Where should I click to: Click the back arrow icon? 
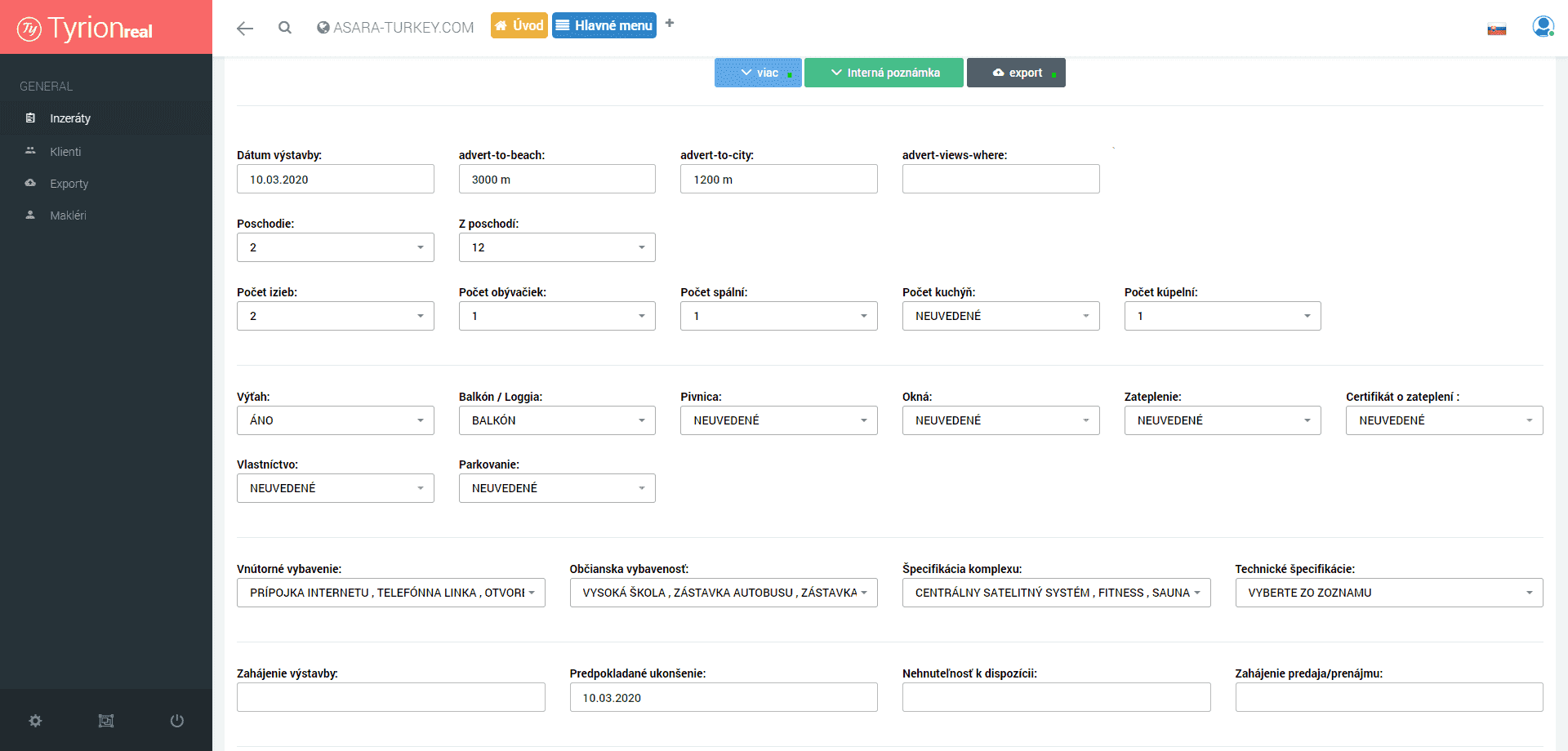(x=244, y=29)
